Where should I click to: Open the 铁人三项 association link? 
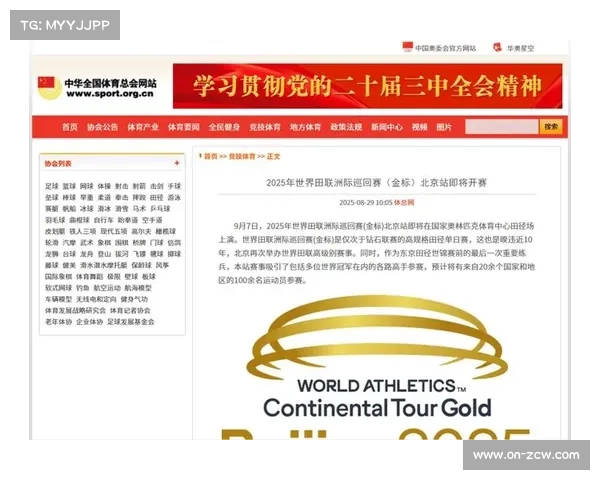pos(83,231)
